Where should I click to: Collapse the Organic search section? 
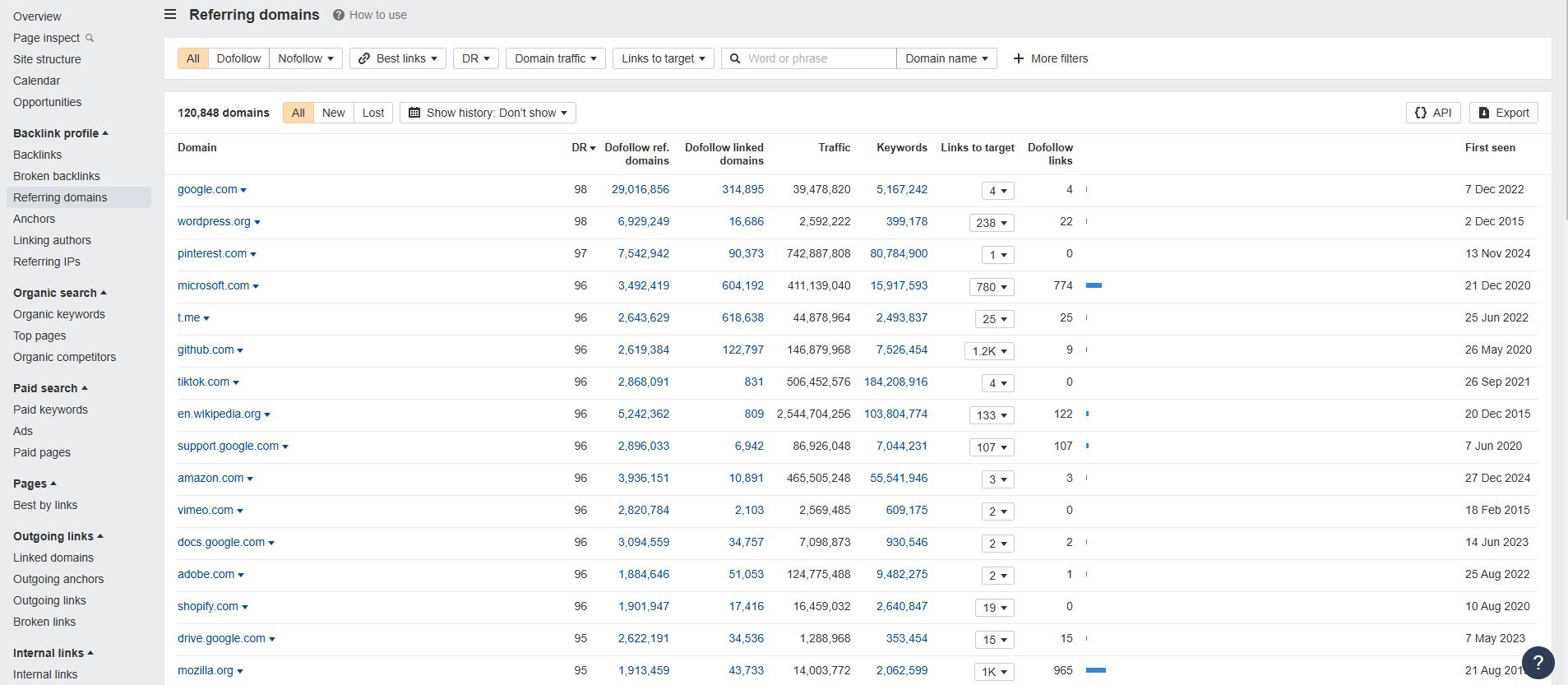[60, 293]
